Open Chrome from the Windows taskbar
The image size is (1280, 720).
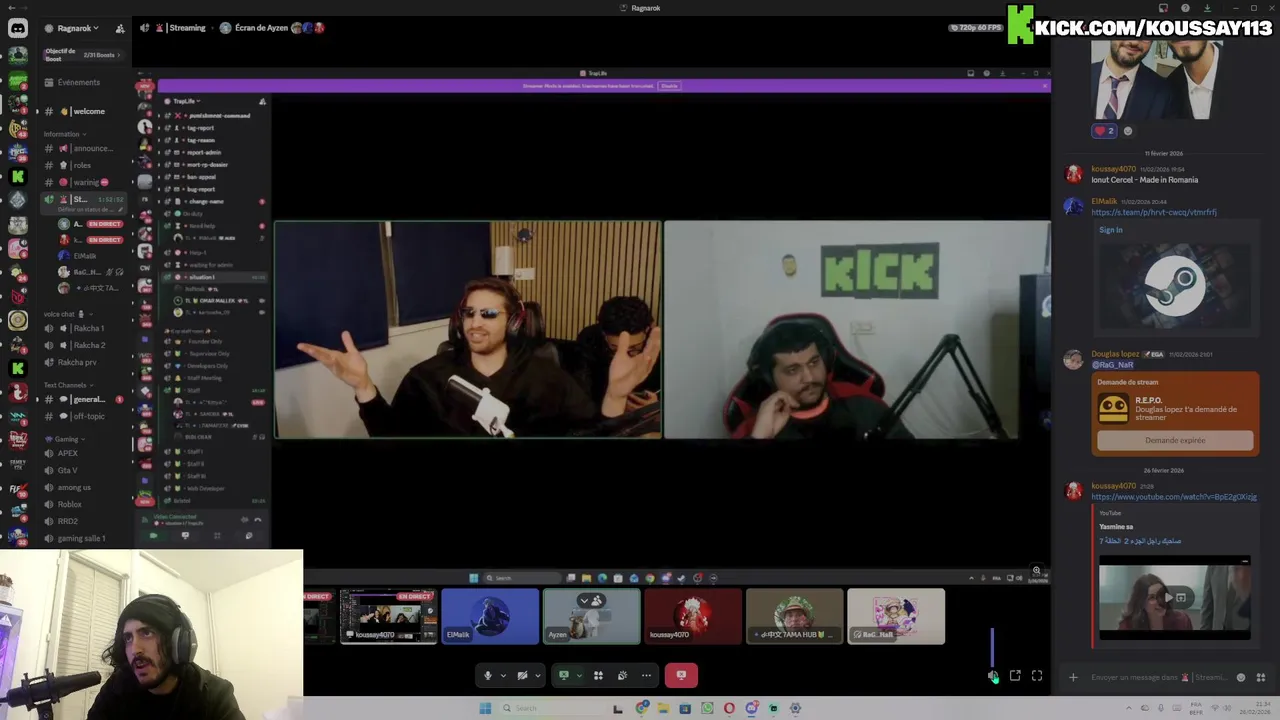642,708
